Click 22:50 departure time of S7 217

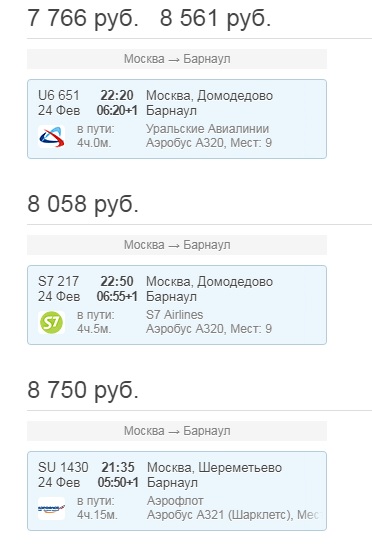coord(117,281)
